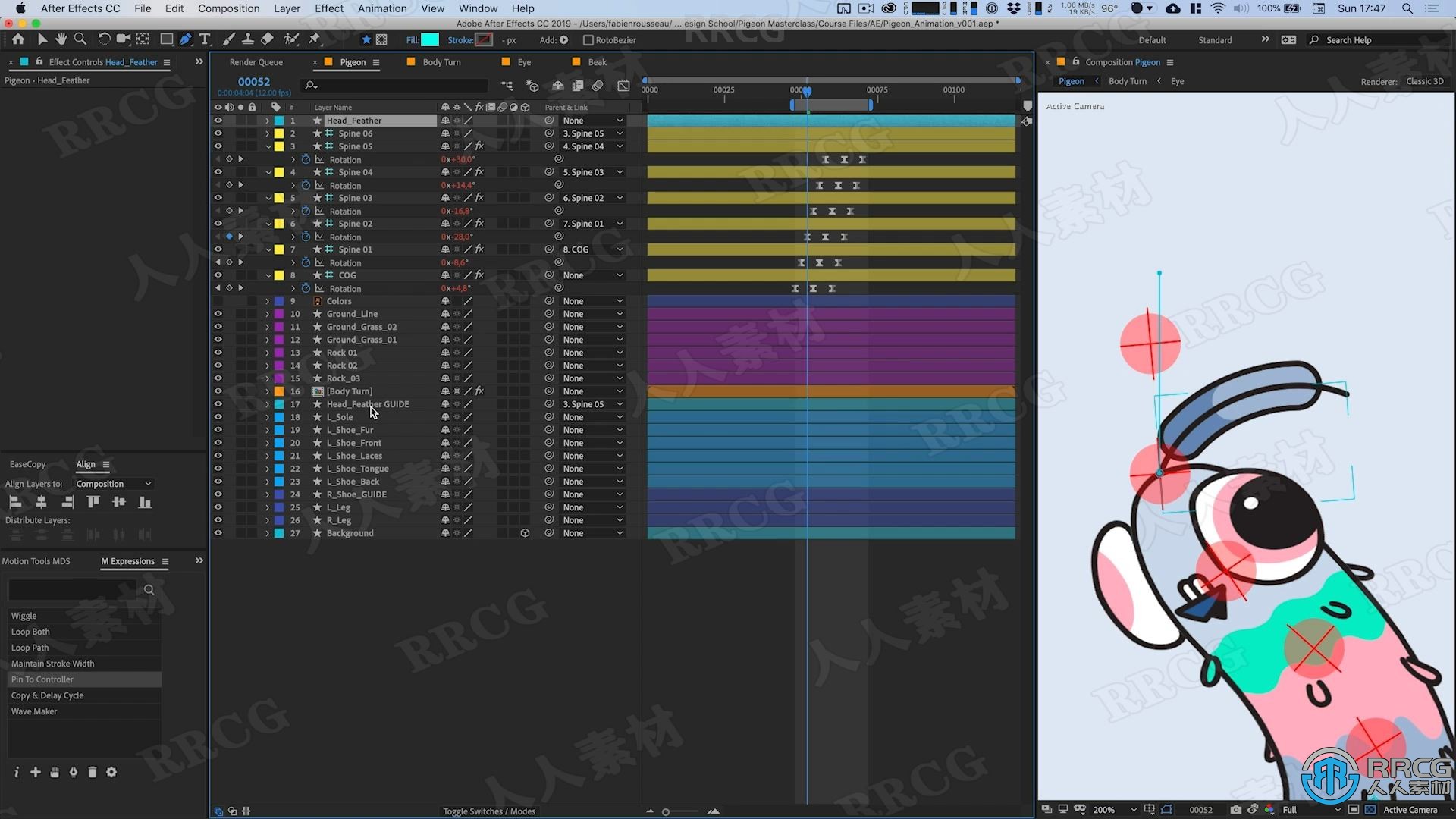Open the Stroke color swatch

pos(484,40)
